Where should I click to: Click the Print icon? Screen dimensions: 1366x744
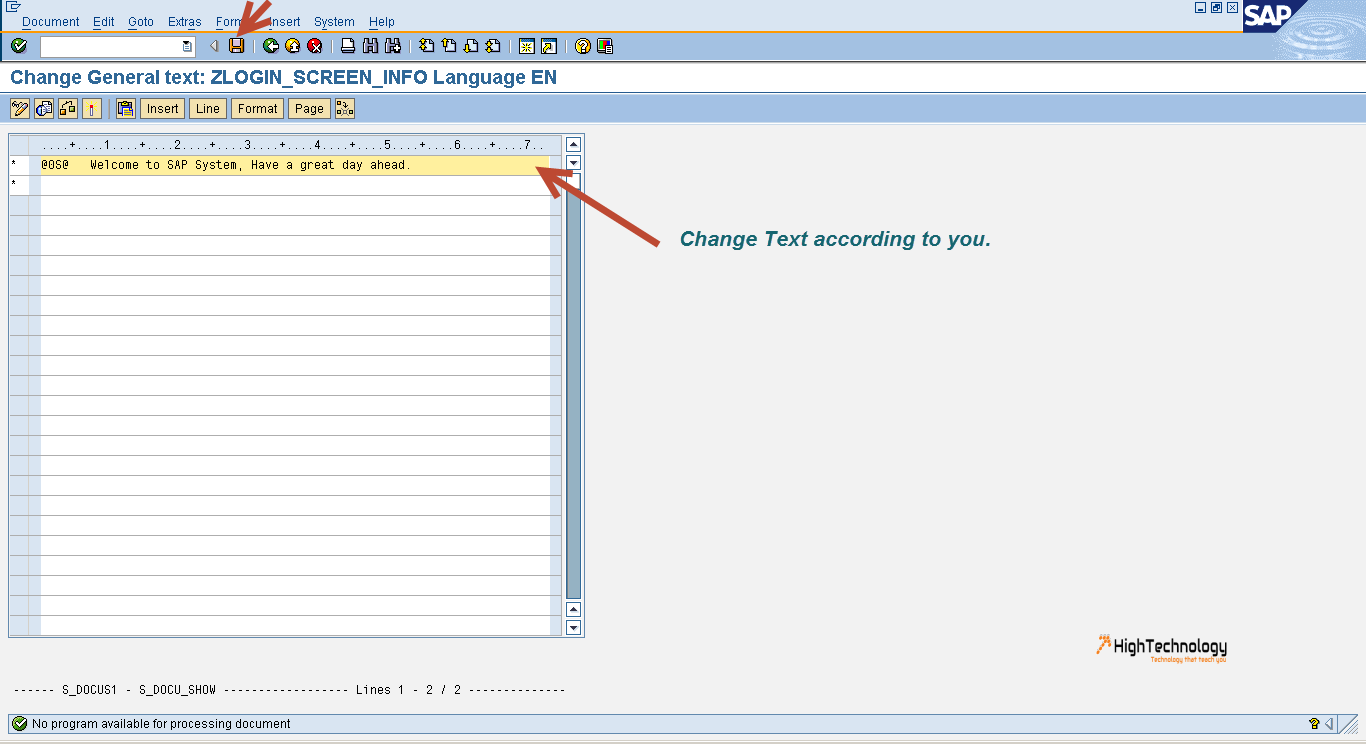tap(348, 46)
